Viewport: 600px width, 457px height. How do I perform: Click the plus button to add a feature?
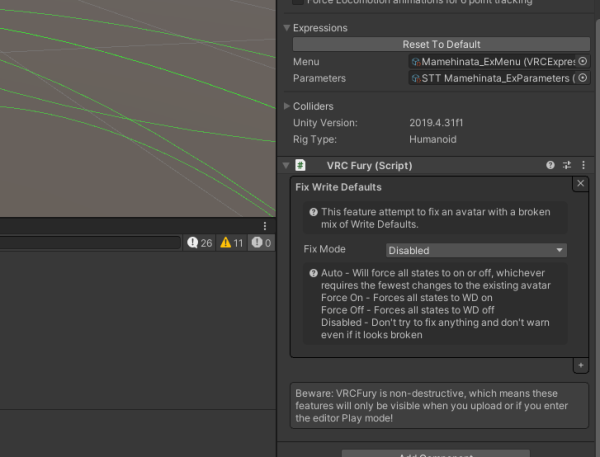[x=581, y=366]
